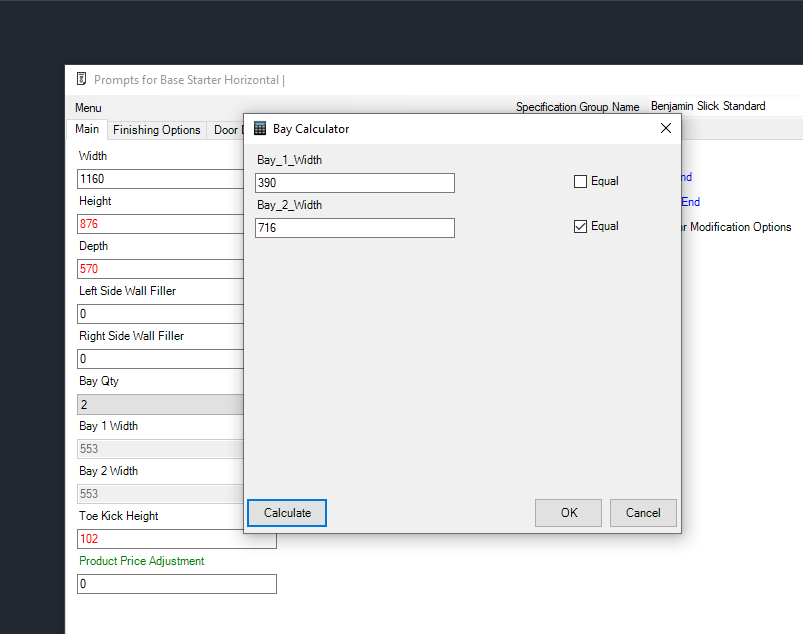
Task: Switch to the Finishing Options tab
Action: click(156, 130)
